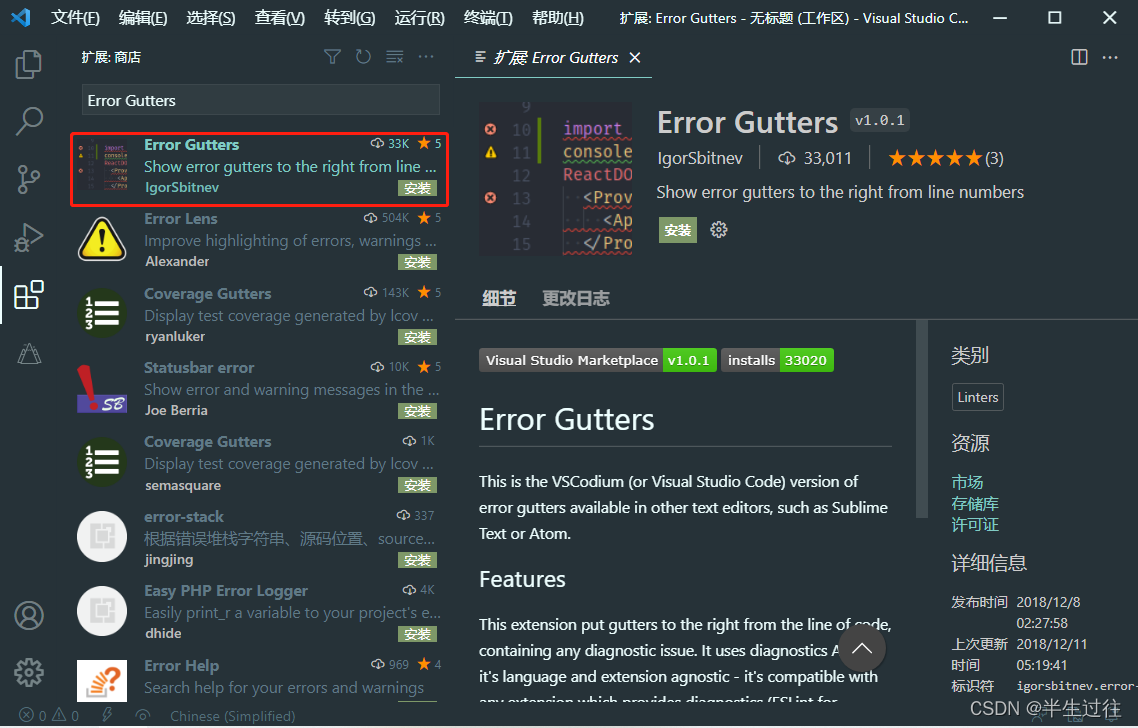Screen dimensions: 1138x728
Task: Open the 存储库 repository link
Action: pos(975,503)
